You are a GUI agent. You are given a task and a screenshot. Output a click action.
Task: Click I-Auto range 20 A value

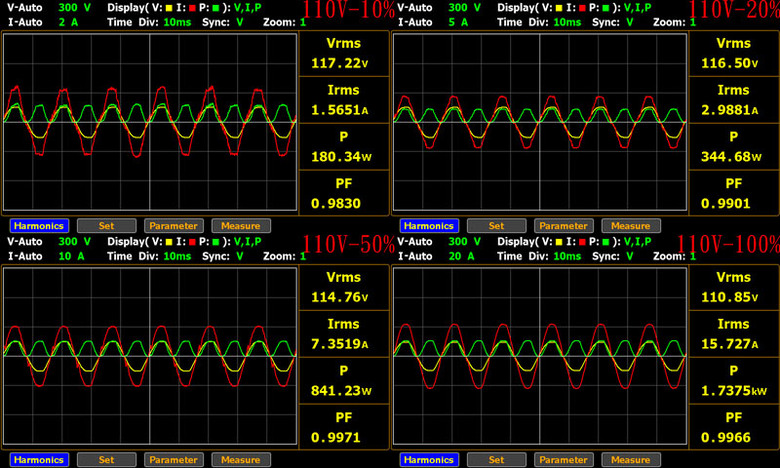pos(462,256)
